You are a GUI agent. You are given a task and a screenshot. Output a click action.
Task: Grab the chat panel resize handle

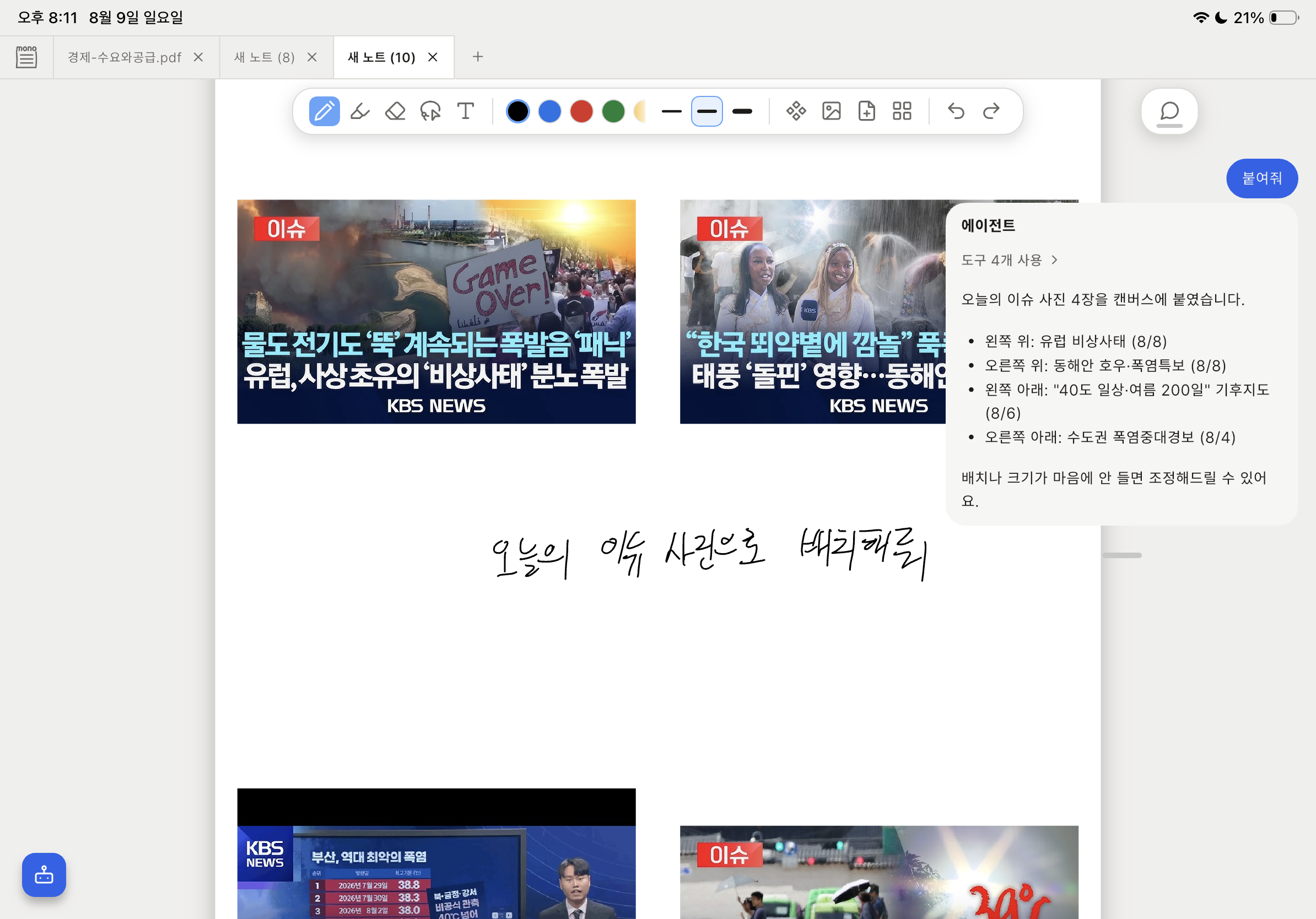pyautogui.click(x=1121, y=555)
